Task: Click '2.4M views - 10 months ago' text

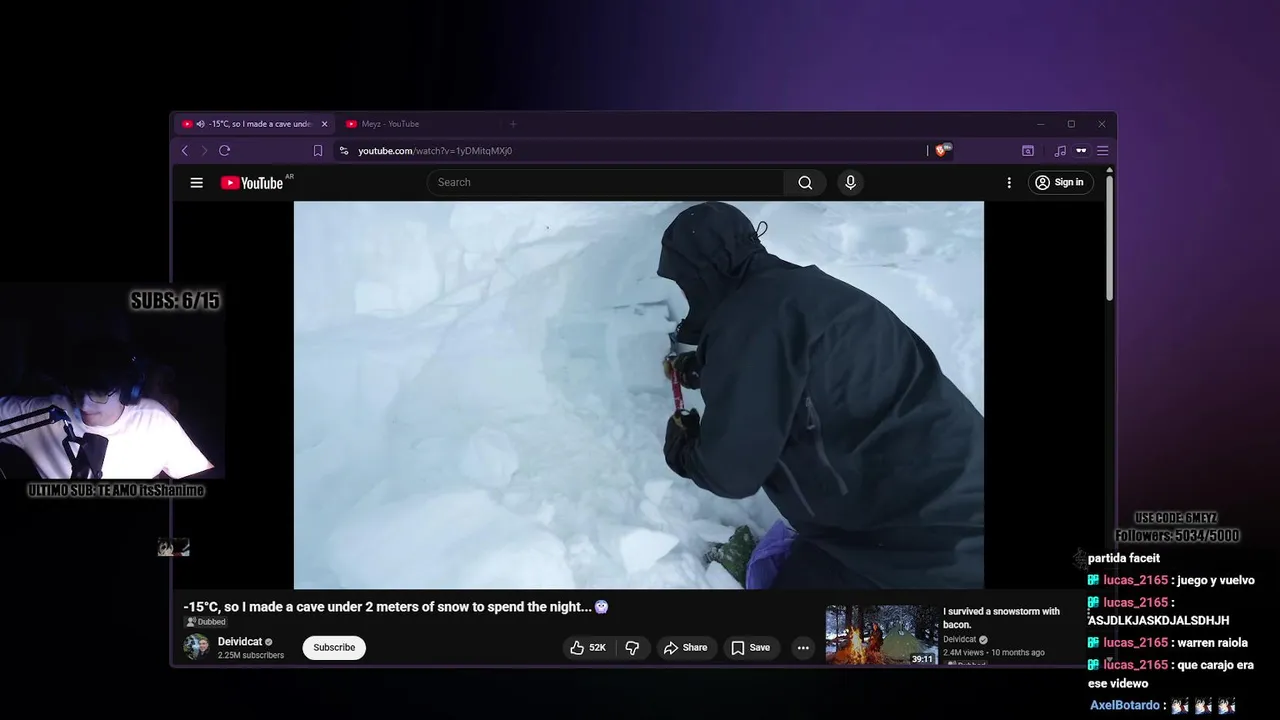Action: click(994, 652)
